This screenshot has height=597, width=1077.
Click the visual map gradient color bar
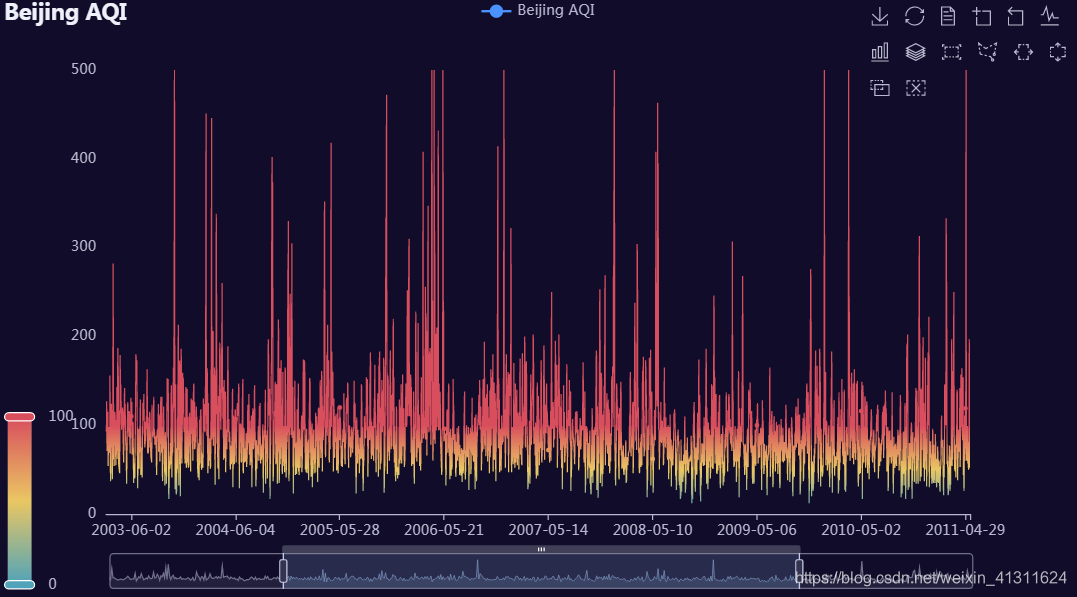point(19,501)
